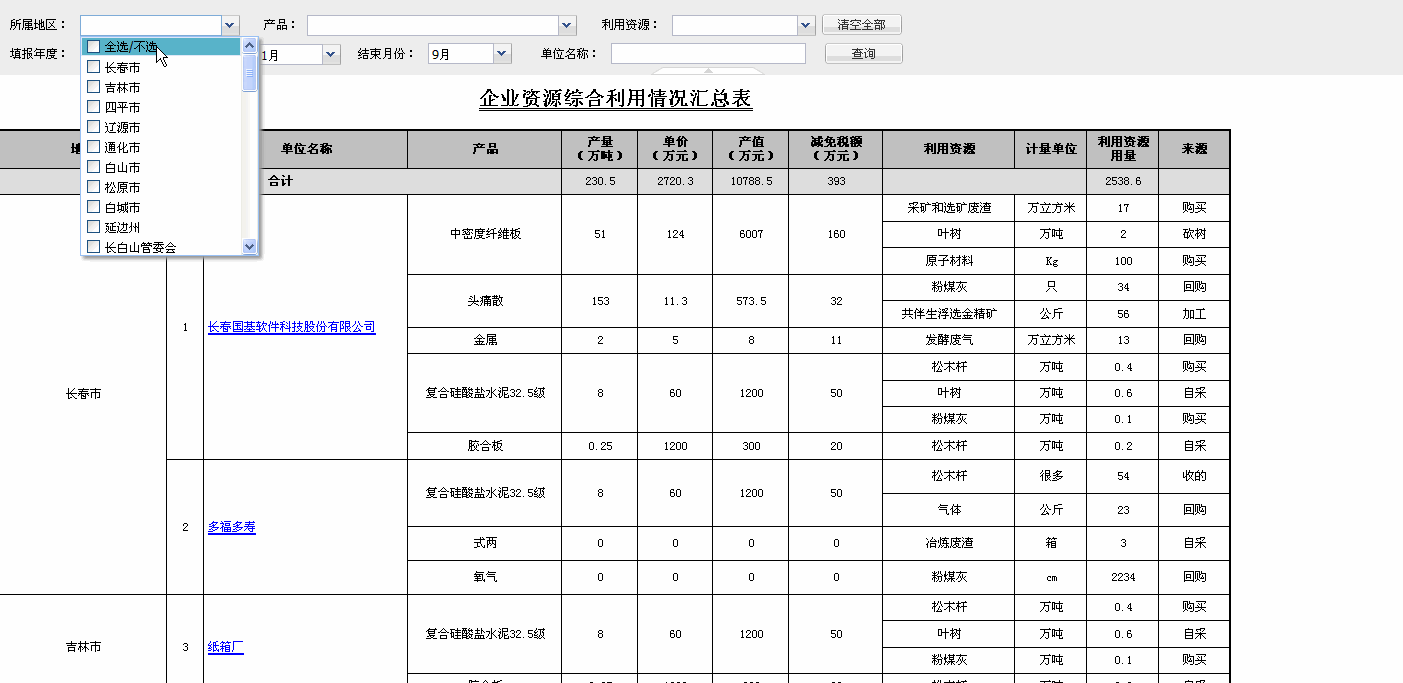The height and width of the screenshot is (683, 1403).
Task: Click the 计量单位 column header
Action: (x=1051, y=149)
